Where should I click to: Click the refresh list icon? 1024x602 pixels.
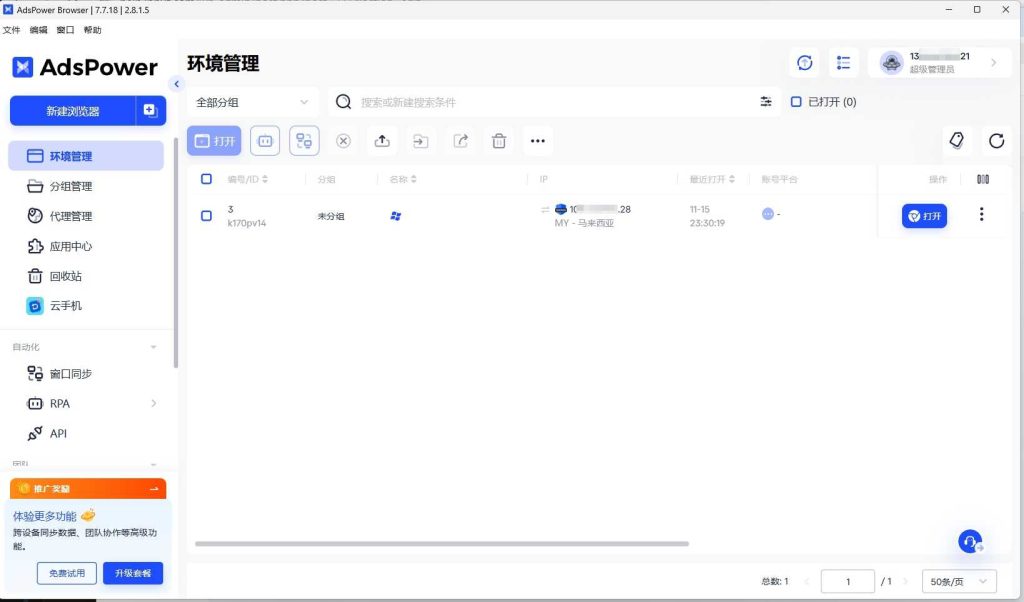click(x=996, y=141)
